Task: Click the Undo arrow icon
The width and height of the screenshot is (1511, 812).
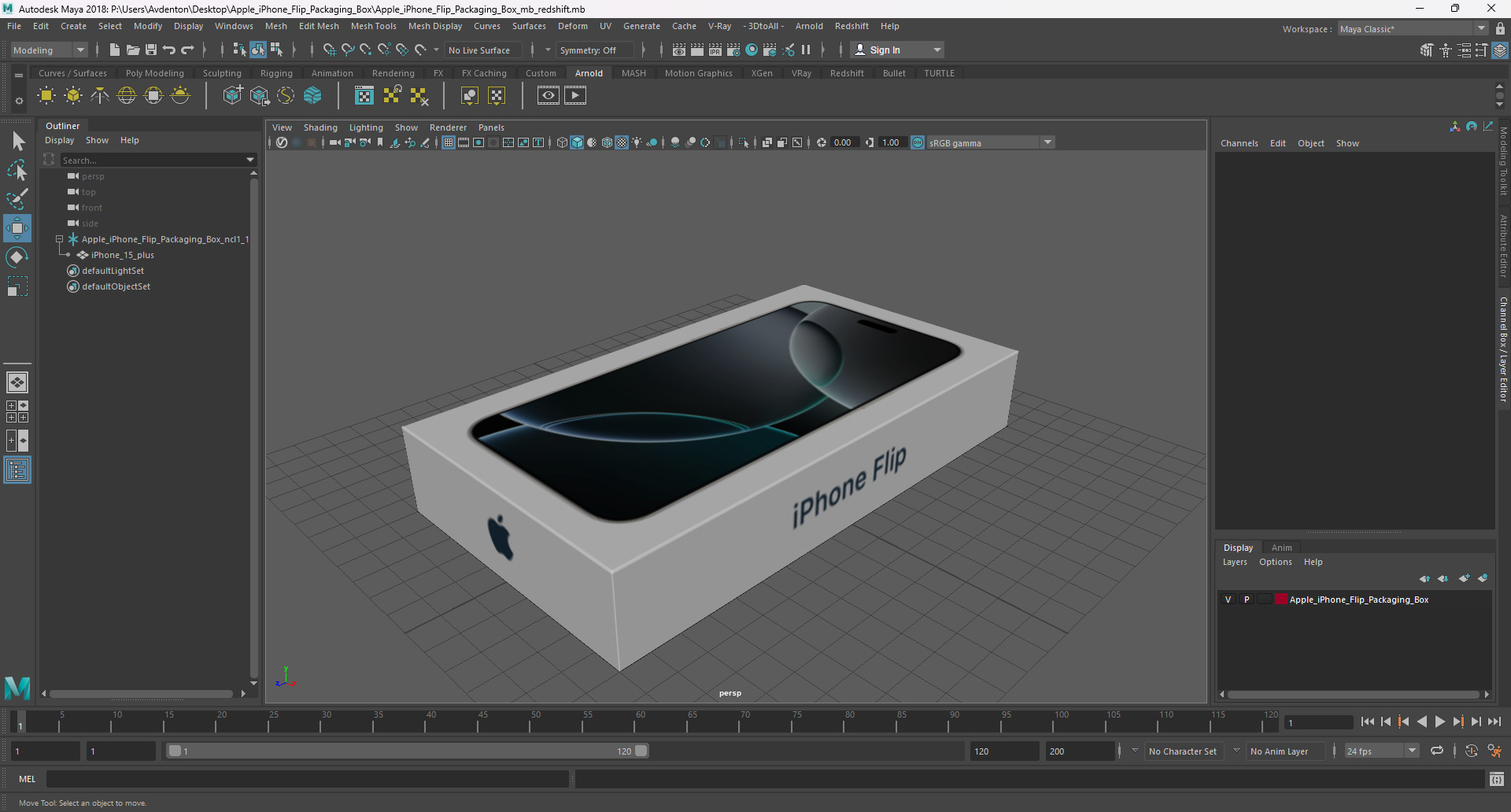Action: click(x=169, y=50)
